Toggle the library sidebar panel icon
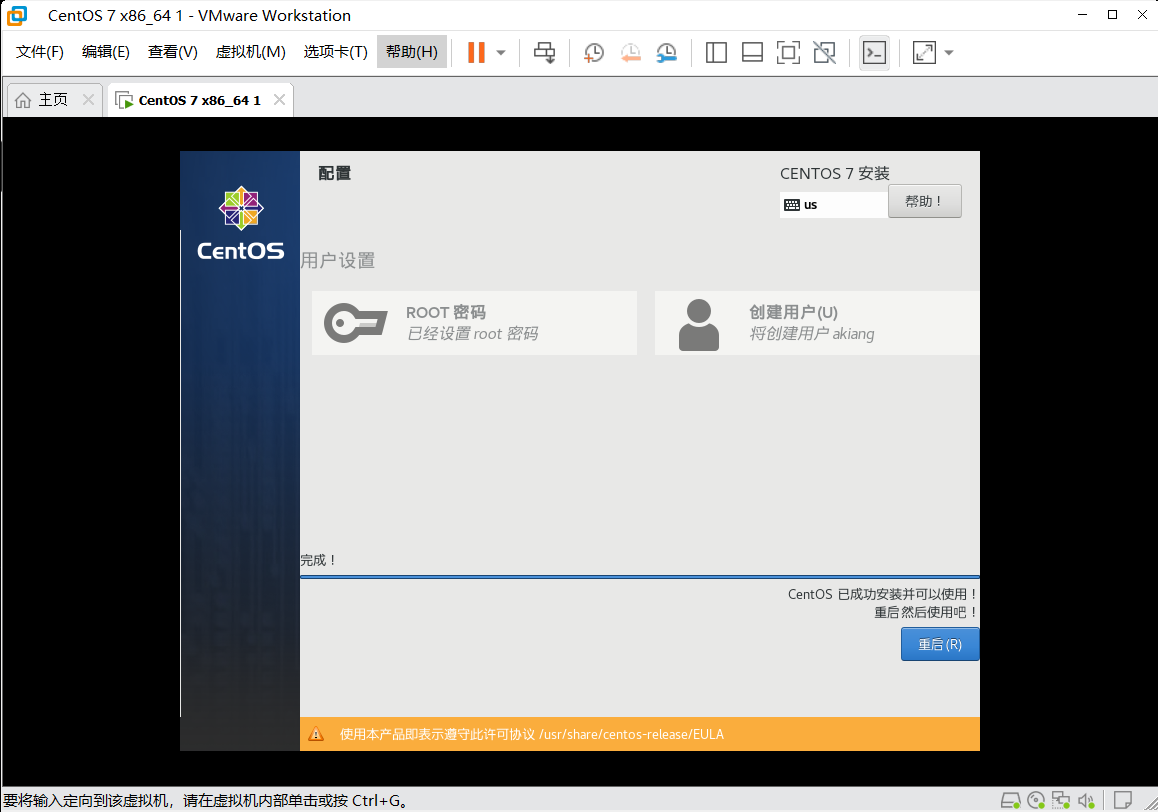Image resolution: width=1158 pixels, height=812 pixels. pyautogui.click(x=716, y=52)
